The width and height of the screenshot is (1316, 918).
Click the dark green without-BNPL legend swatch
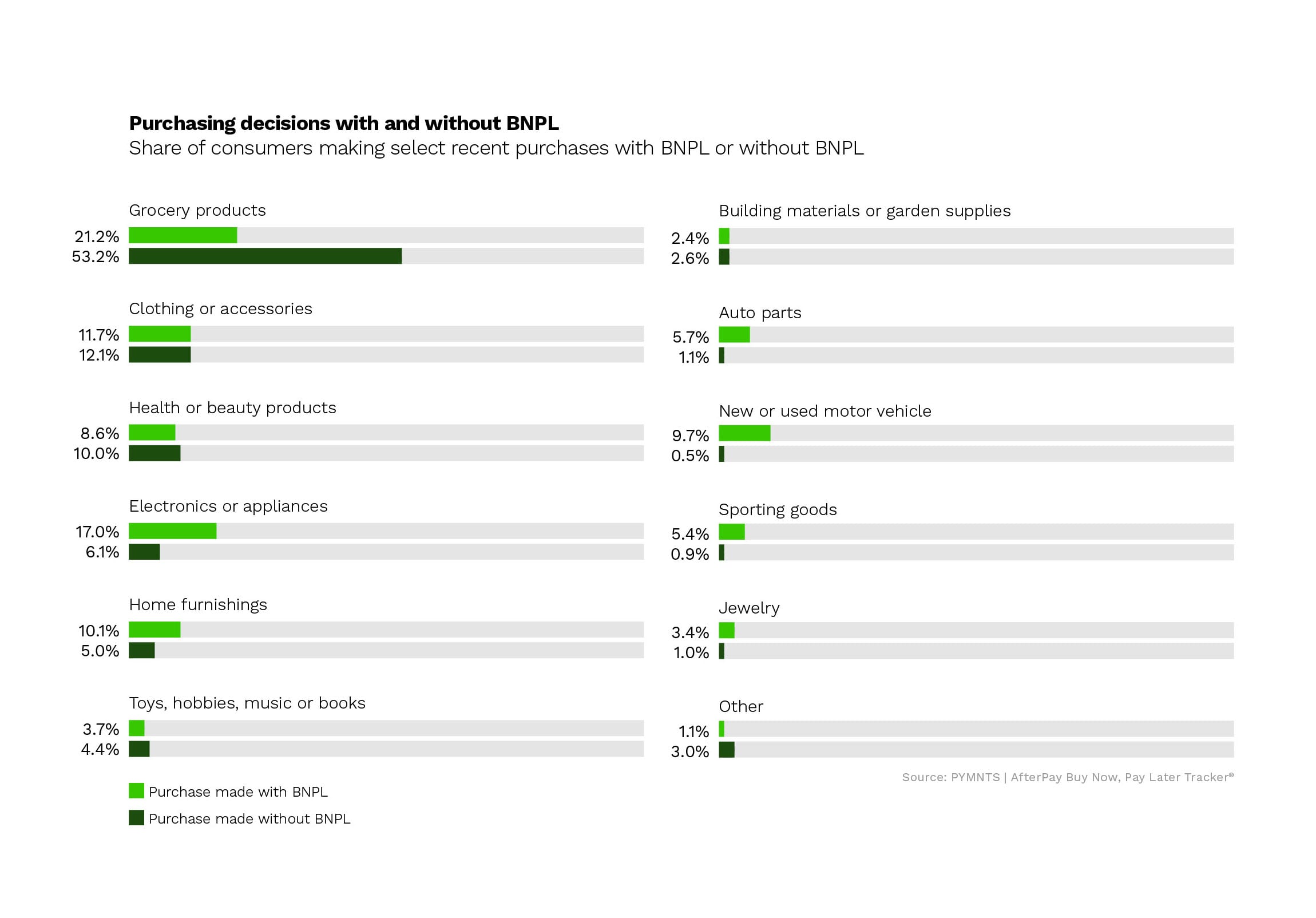pyautogui.click(x=136, y=817)
